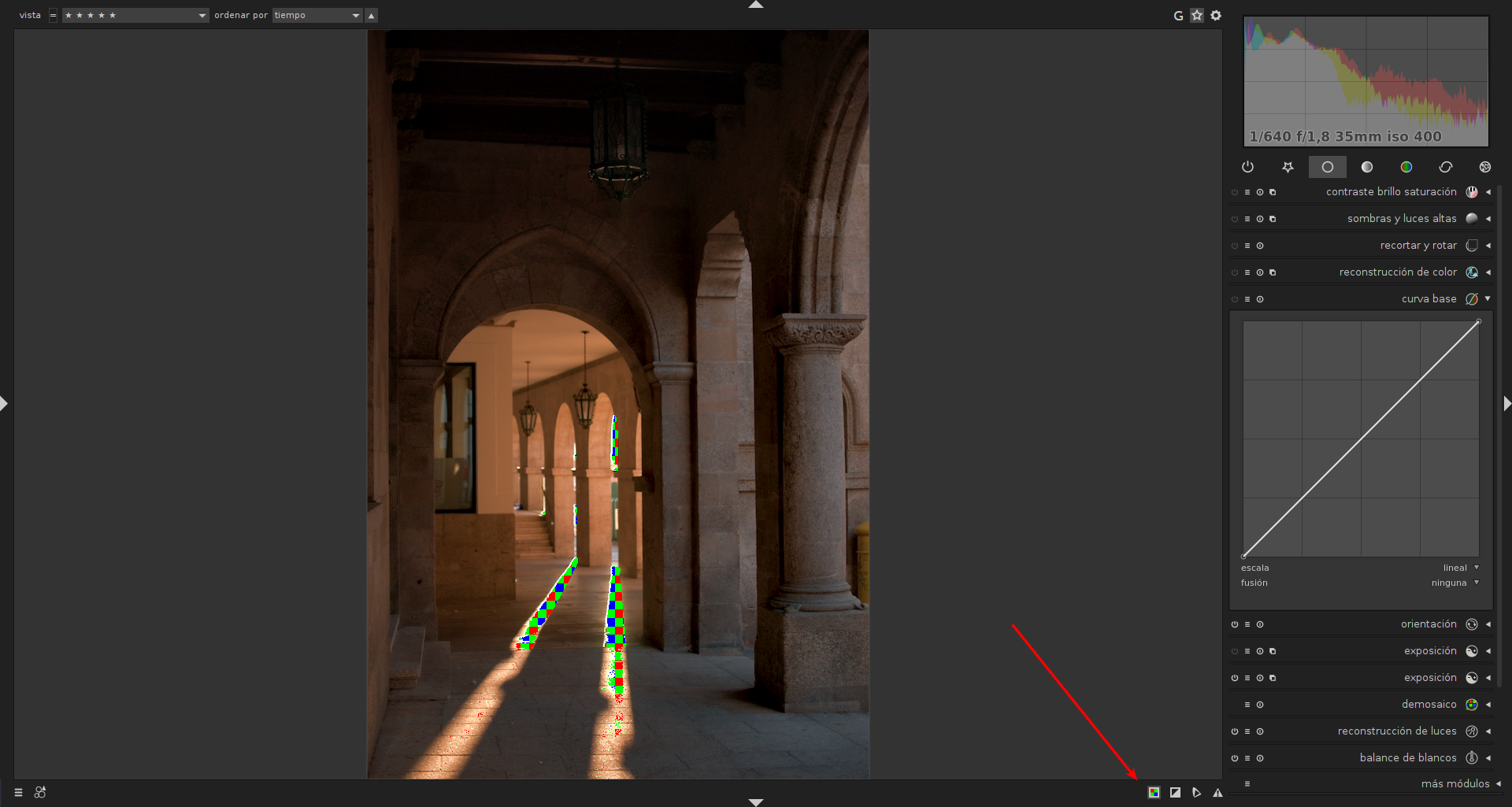Expand the más módulos list
The image size is (1512, 807).
tap(1498, 784)
